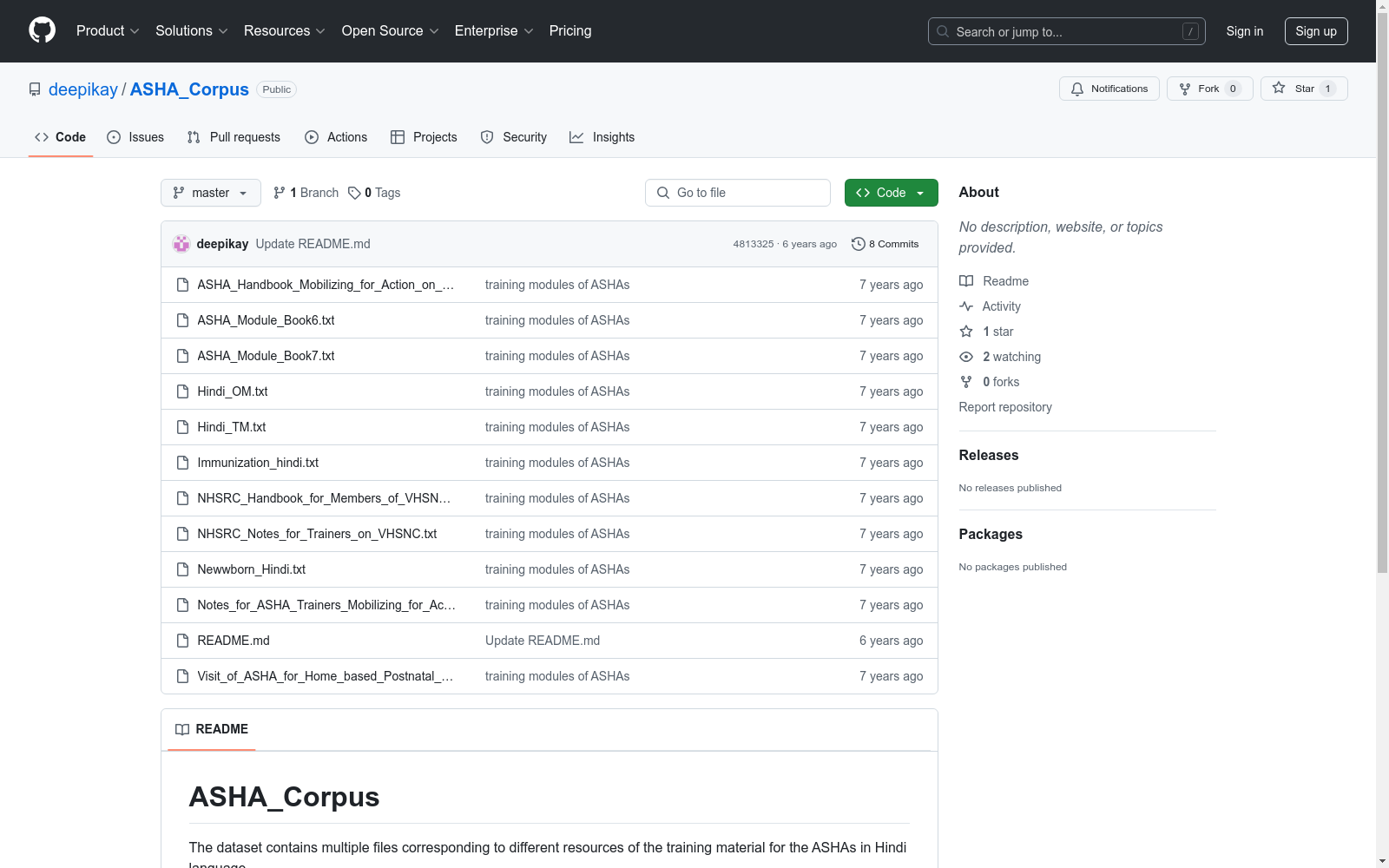Viewport: 1389px width, 868px height.
Task: Click the bell icon in Notifications button
Action: (x=1077, y=89)
